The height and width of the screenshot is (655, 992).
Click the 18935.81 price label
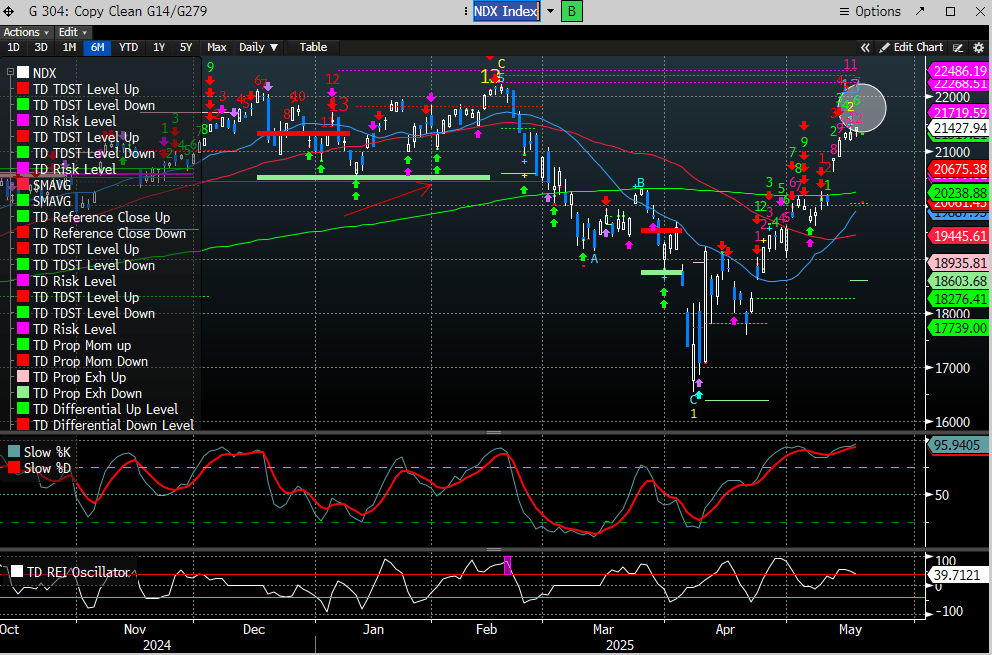pyautogui.click(x=960, y=263)
